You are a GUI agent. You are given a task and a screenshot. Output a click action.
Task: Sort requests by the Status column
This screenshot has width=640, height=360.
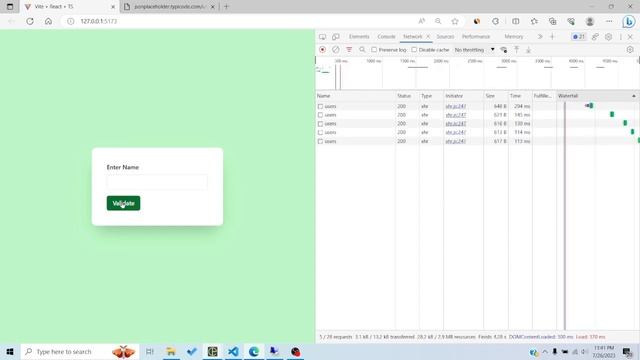pyautogui.click(x=407, y=96)
